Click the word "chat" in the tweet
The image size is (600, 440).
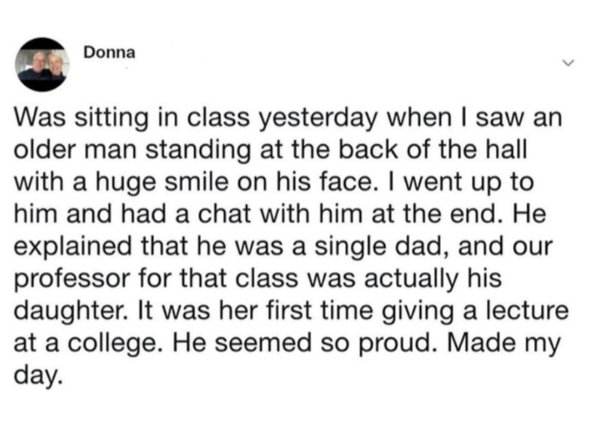[223, 214]
